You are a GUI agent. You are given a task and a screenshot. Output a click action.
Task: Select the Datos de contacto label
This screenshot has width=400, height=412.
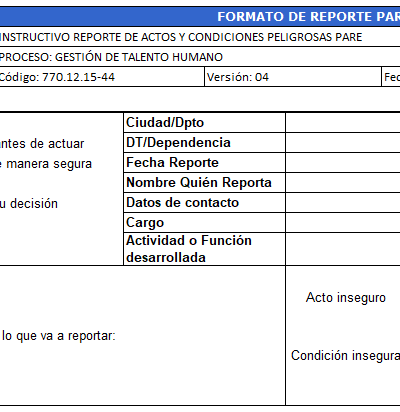[182, 203]
